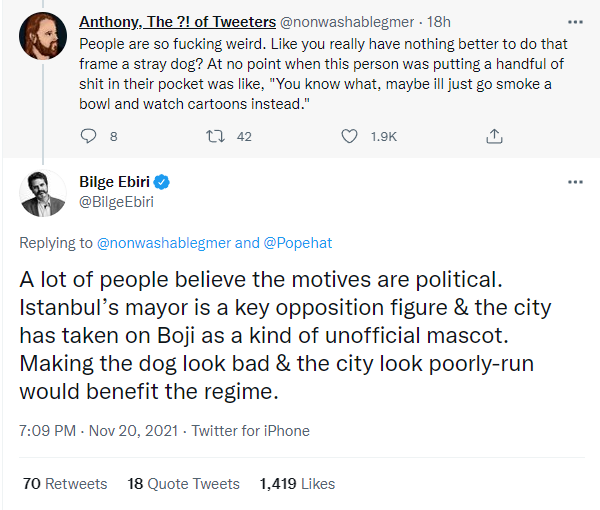Click the @BilgeEbiri handle
Viewport: 600px width, 510px height.
[x=116, y=202]
